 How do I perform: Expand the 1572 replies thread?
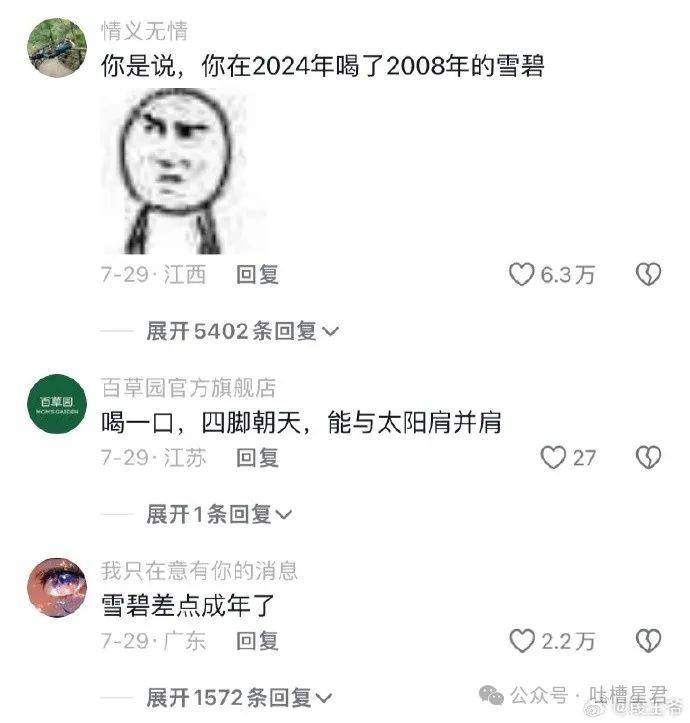click(239, 697)
